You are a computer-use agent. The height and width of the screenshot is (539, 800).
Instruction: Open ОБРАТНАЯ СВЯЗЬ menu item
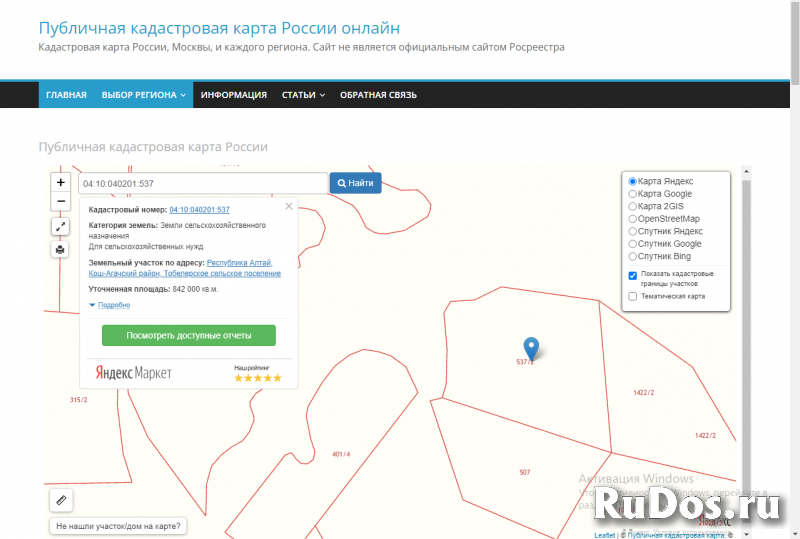click(378, 95)
